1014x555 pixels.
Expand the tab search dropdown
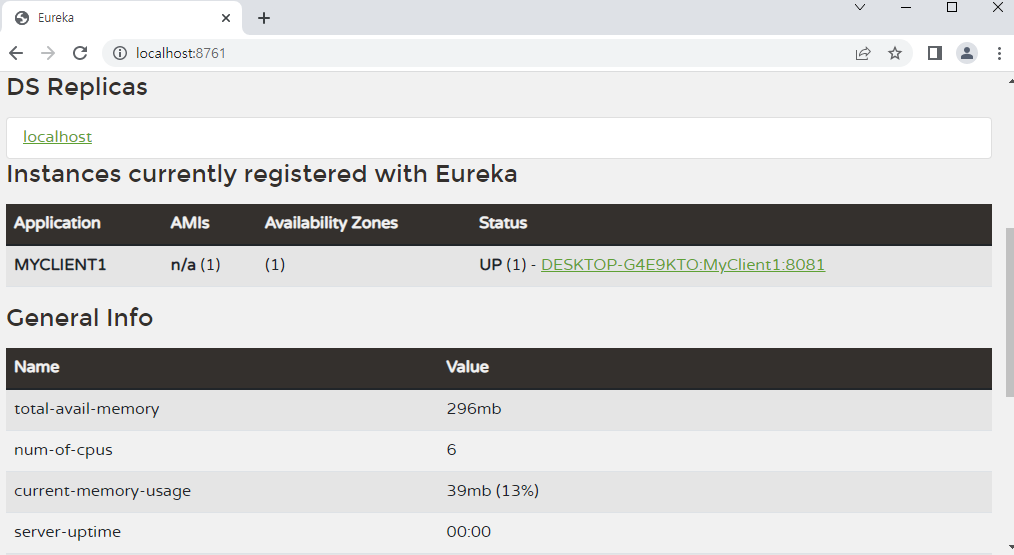(x=860, y=7)
